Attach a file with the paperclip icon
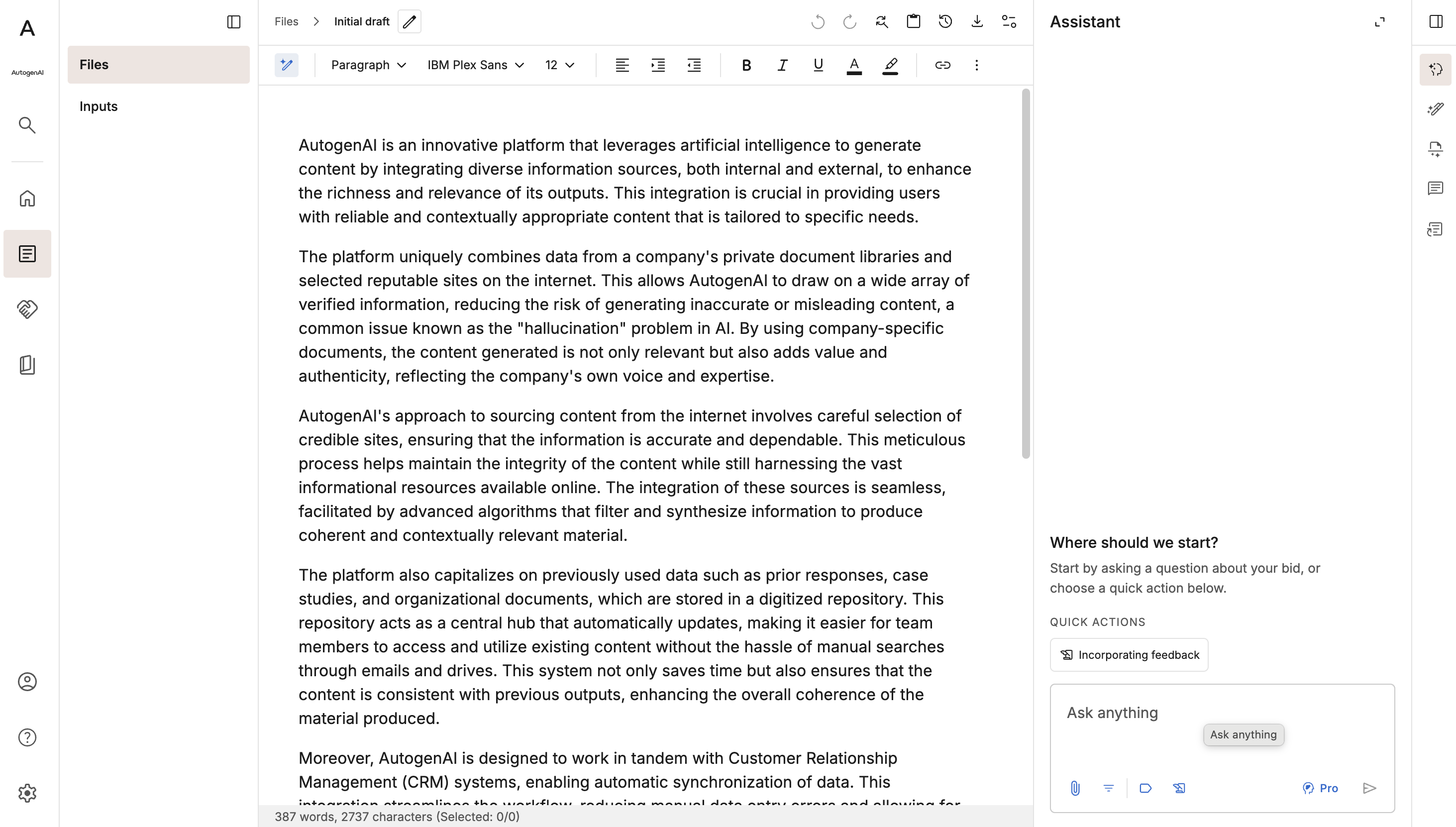Image resolution: width=1456 pixels, height=827 pixels. 1075,788
